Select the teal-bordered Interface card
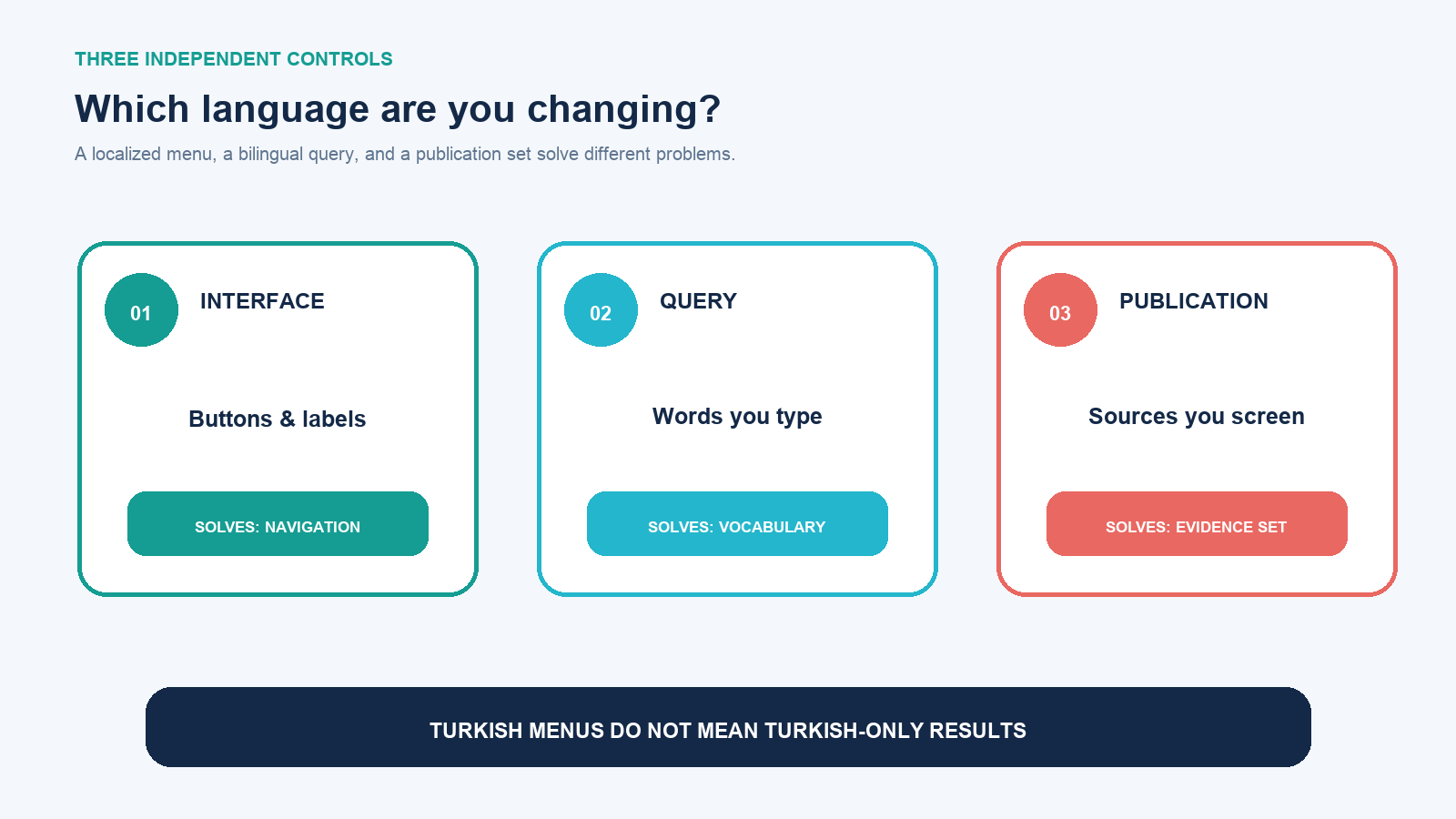The width and height of the screenshot is (1456, 819). [x=278, y=419]
